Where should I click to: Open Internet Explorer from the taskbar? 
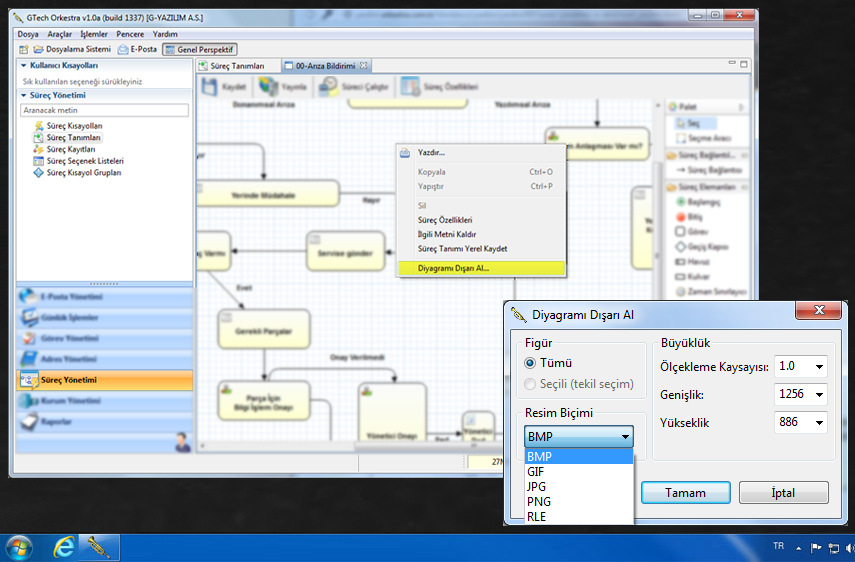tap(64, 547)
